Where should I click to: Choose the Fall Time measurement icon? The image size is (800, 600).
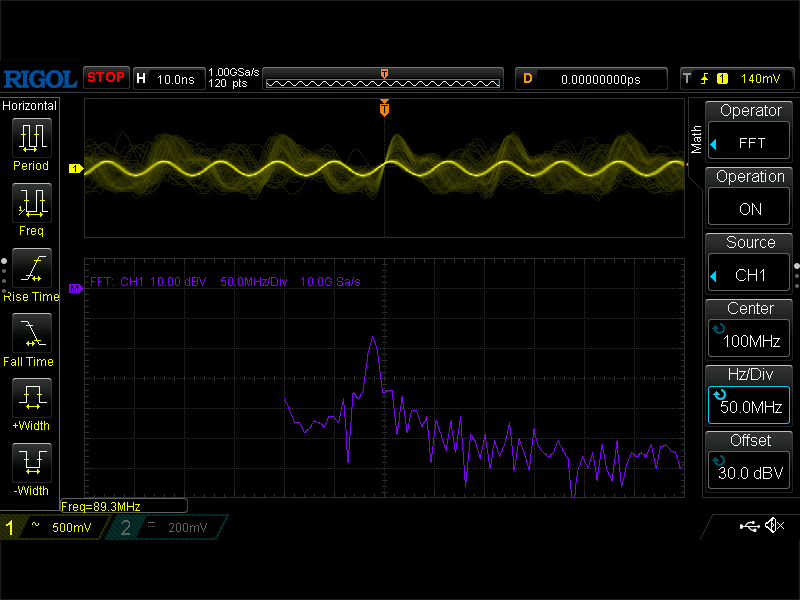30,333
